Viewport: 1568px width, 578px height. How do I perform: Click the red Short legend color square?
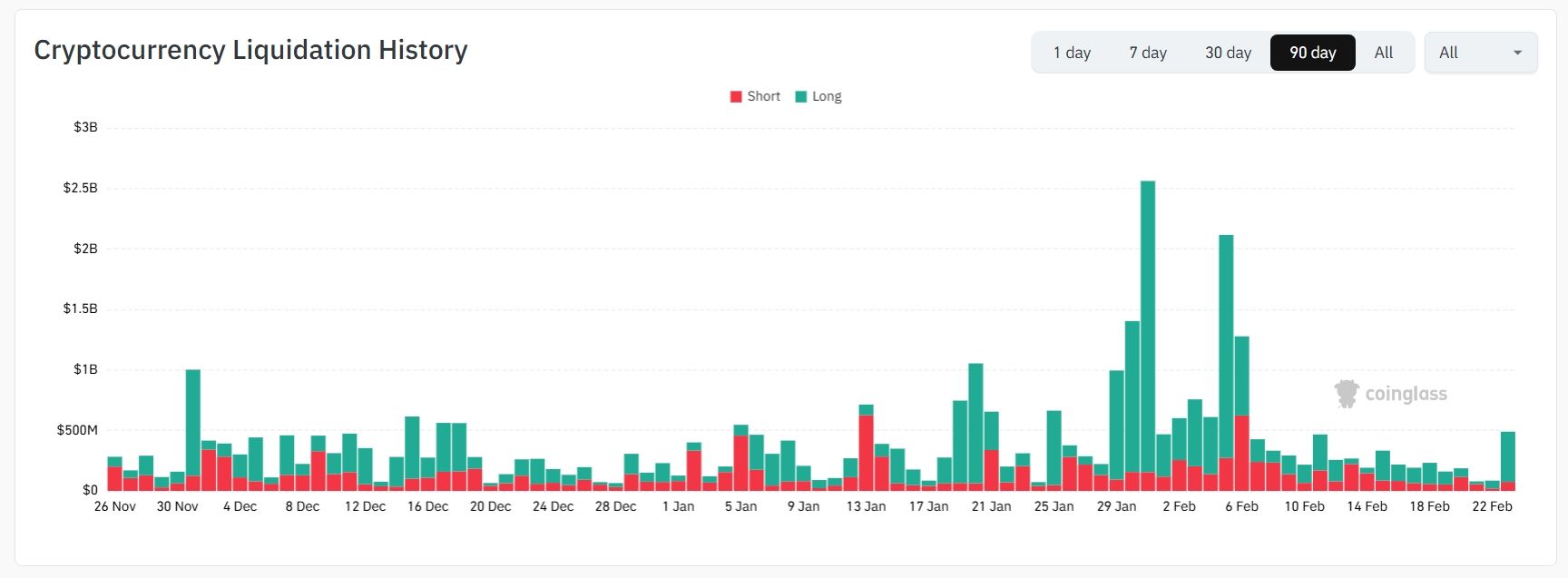click(x=736, y=97)
